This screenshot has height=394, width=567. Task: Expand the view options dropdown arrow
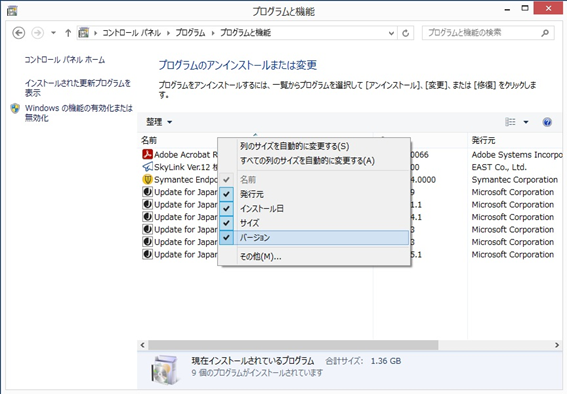click(x=526, y=122)
